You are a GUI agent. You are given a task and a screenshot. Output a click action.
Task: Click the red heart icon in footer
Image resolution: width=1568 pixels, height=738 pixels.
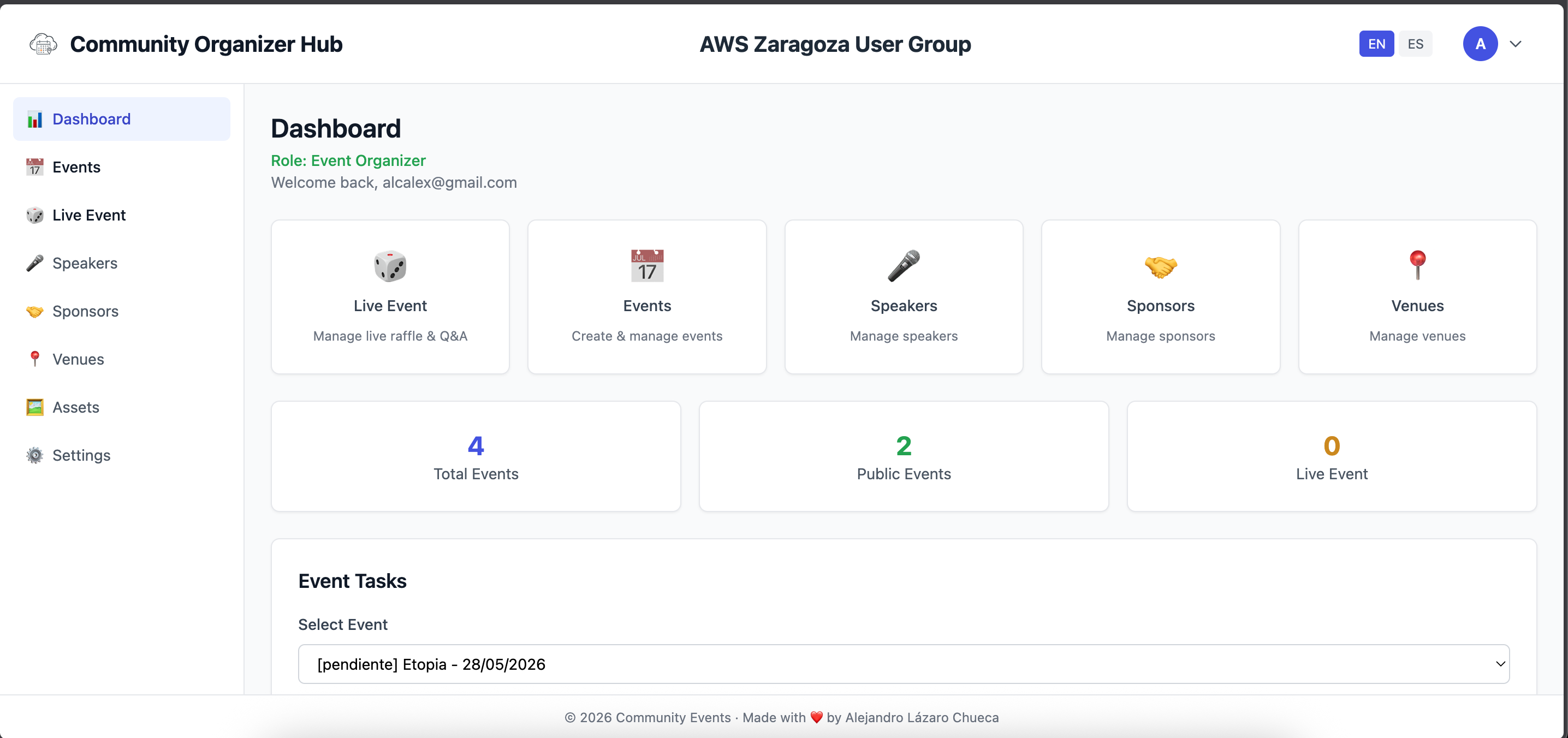coord(816,718)
